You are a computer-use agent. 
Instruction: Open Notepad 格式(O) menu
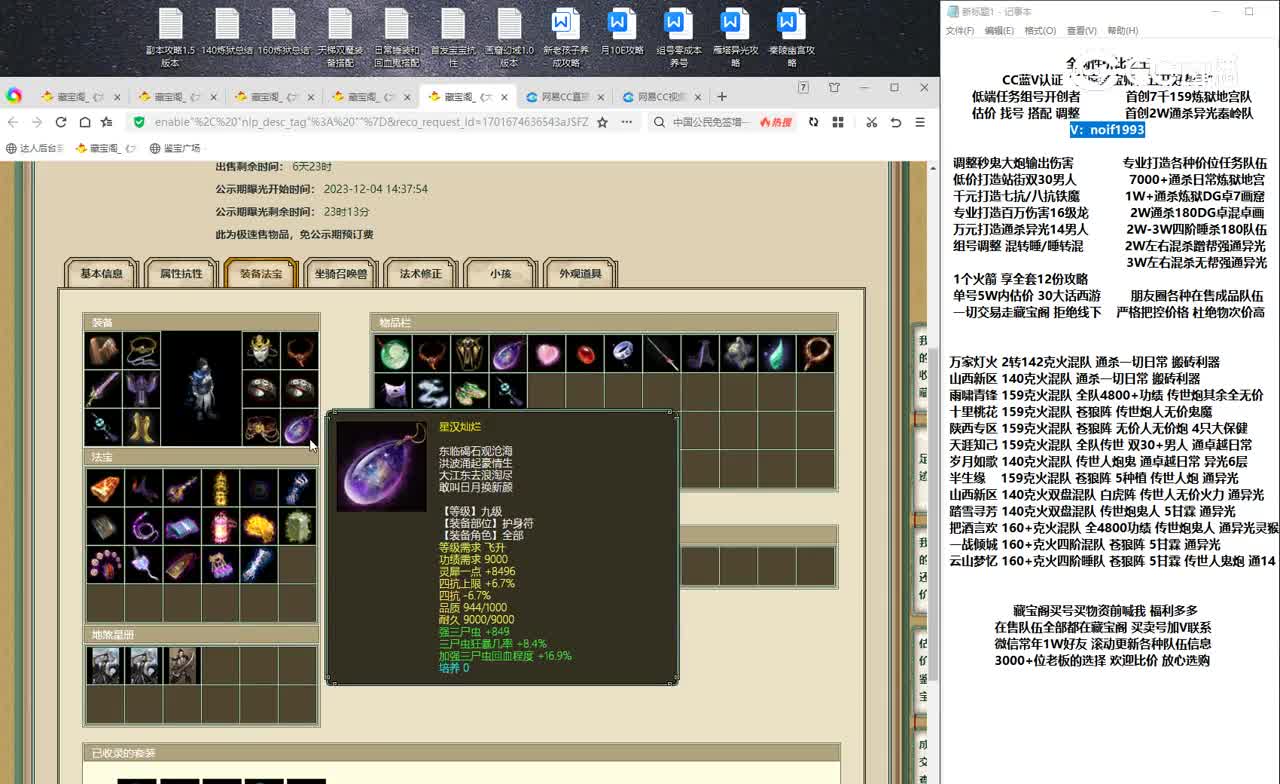click(1040, 31)
